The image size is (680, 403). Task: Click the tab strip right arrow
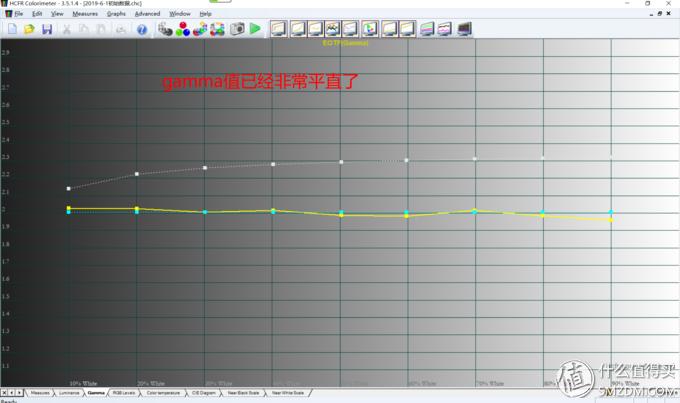(x=19, y=393)
